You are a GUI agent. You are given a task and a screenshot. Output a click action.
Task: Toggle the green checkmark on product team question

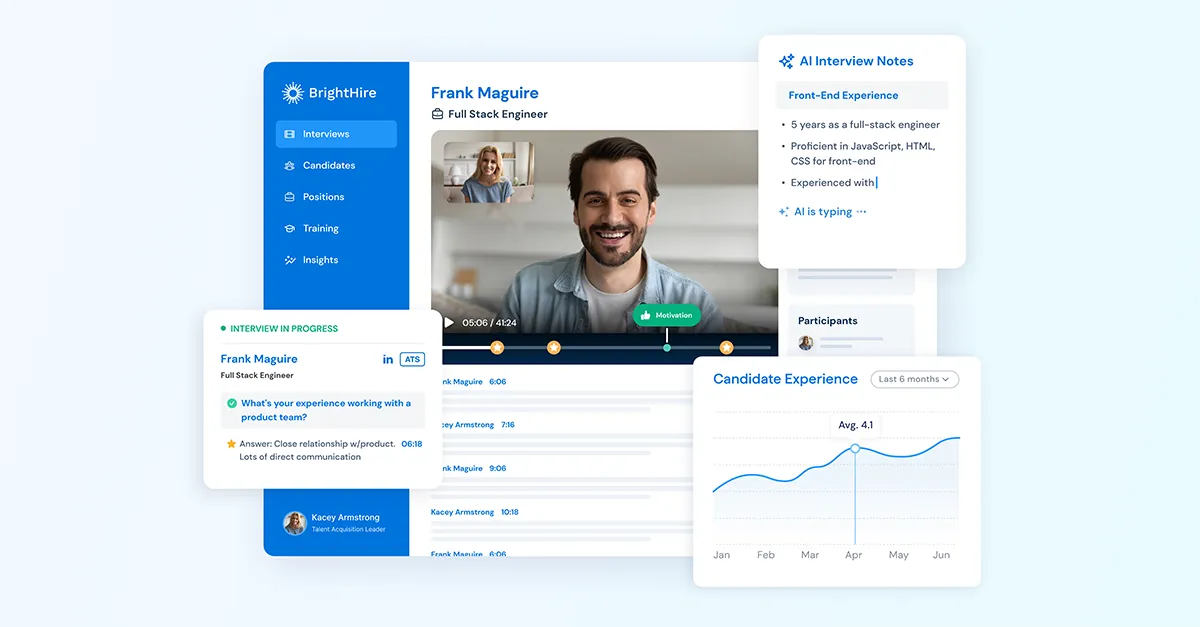232,404
